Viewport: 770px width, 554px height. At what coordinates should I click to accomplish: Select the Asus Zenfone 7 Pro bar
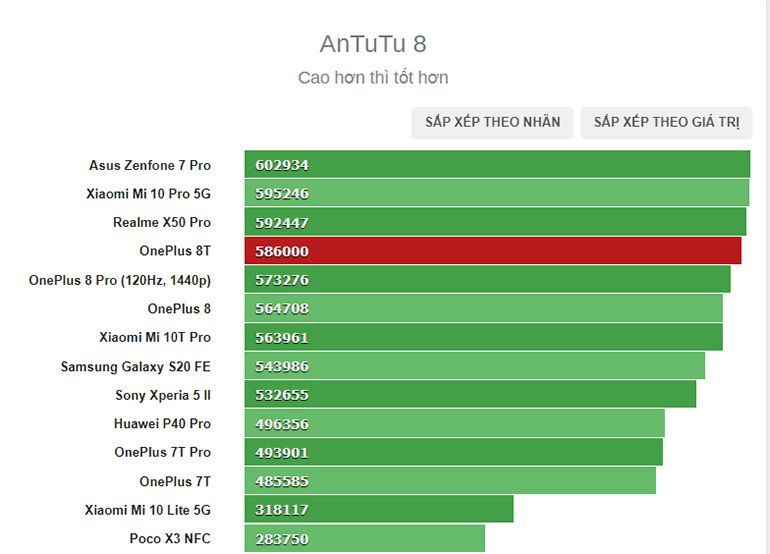click(497, 165)
